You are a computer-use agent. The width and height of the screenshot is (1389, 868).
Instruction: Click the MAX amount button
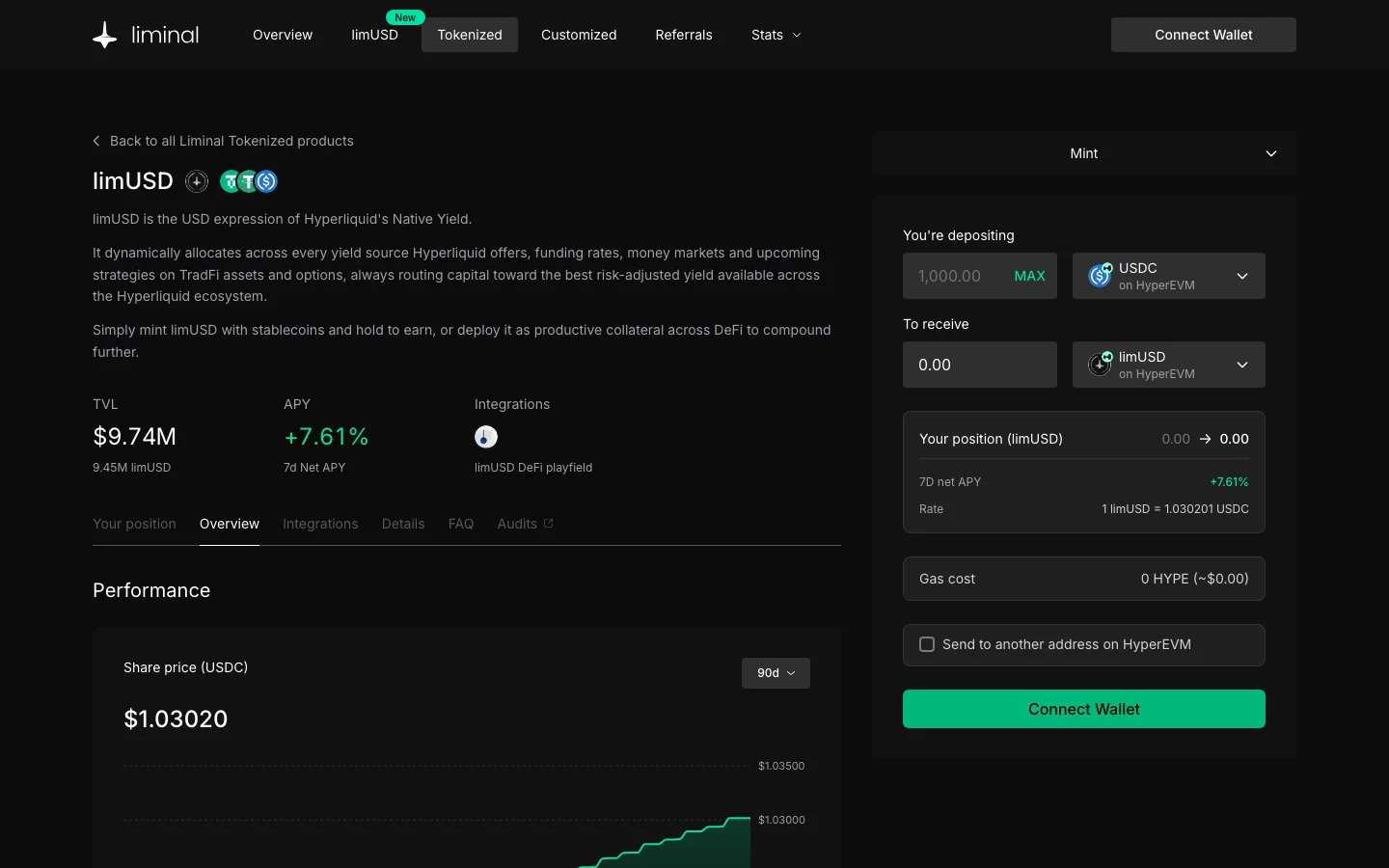coord(1029,276)
